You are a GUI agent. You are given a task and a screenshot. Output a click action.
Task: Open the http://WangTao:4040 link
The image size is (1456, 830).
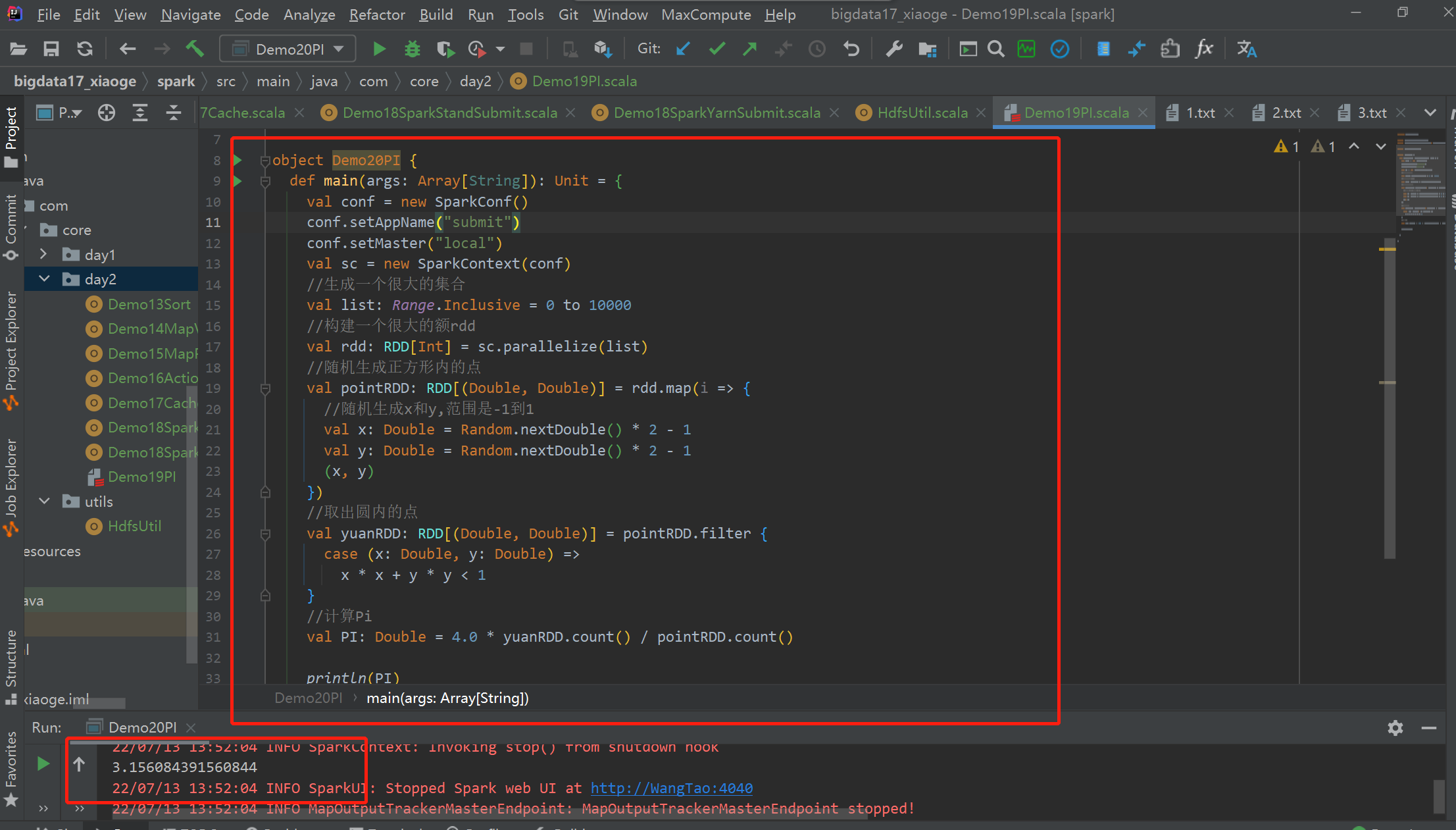pos(671,788)
